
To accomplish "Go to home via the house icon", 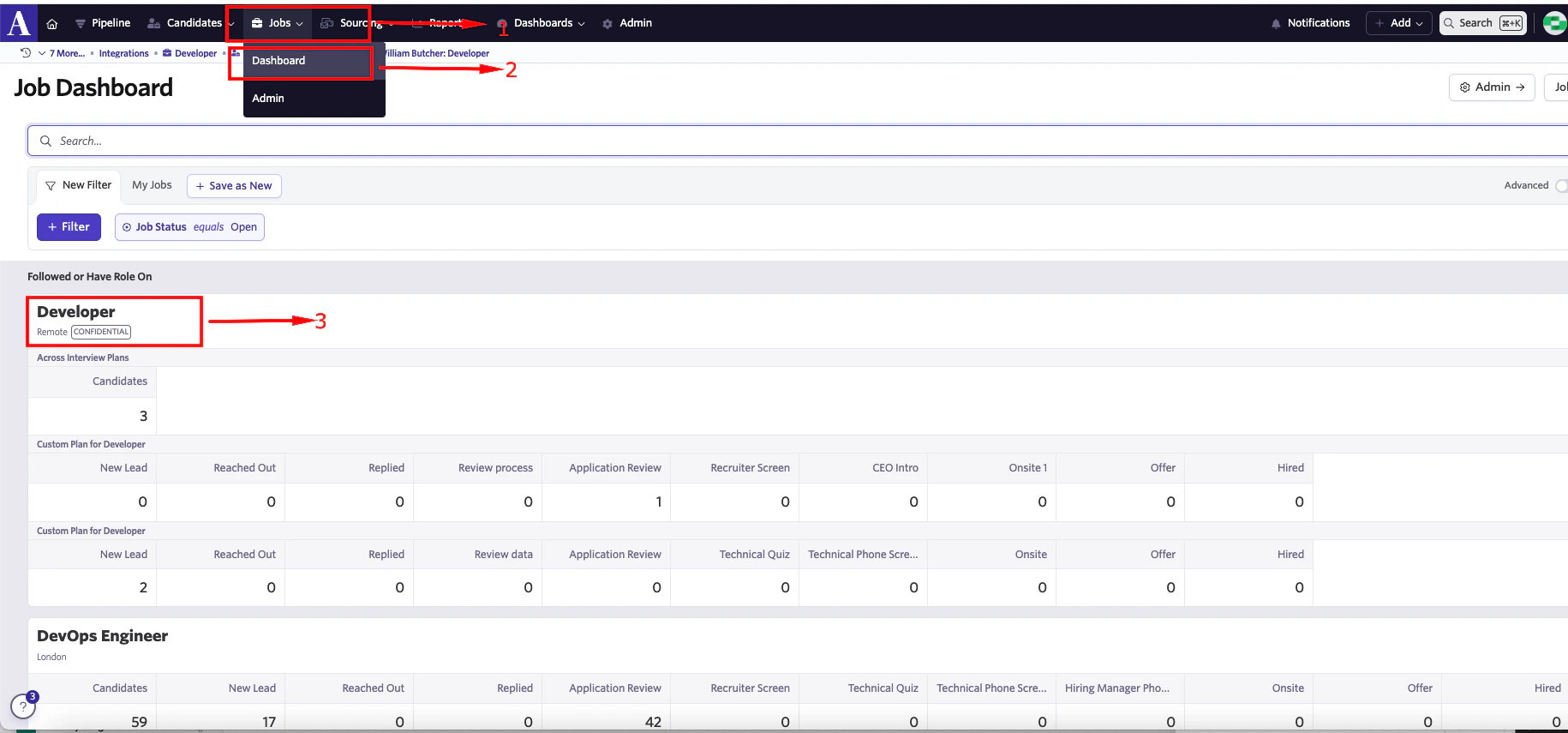I will [52, 24].
